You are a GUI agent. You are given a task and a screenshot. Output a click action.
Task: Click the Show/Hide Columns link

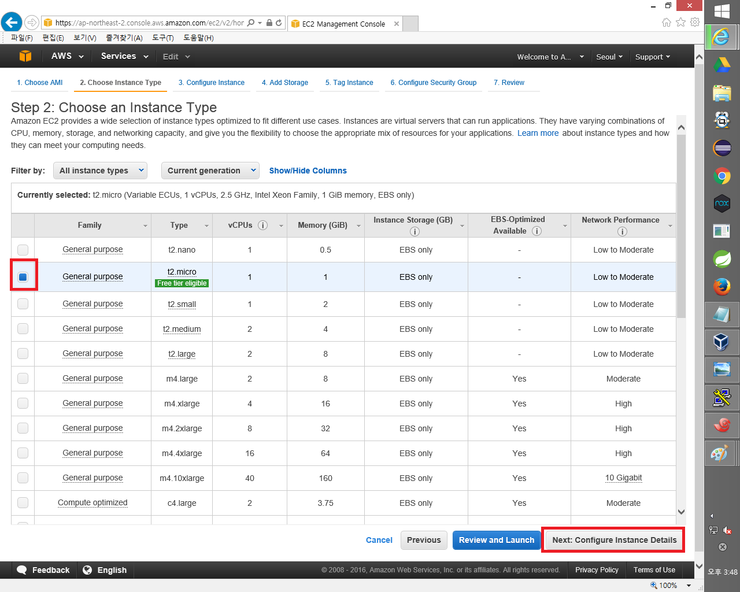click(308, 171)
